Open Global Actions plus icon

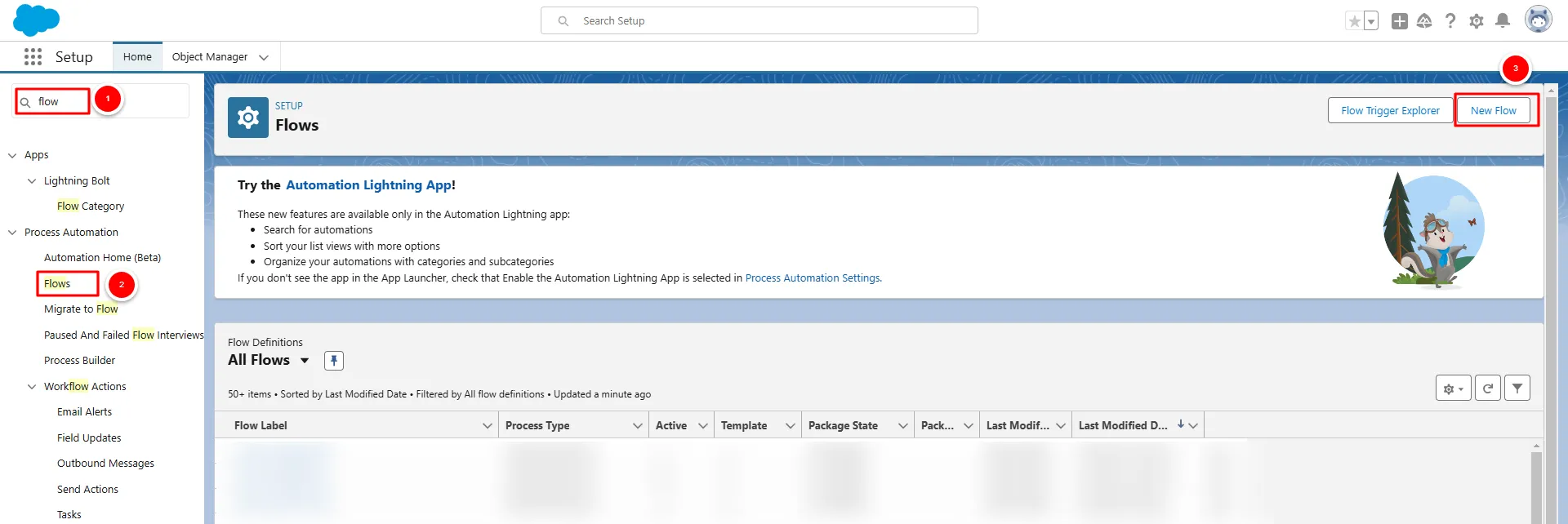point(1400,21)
